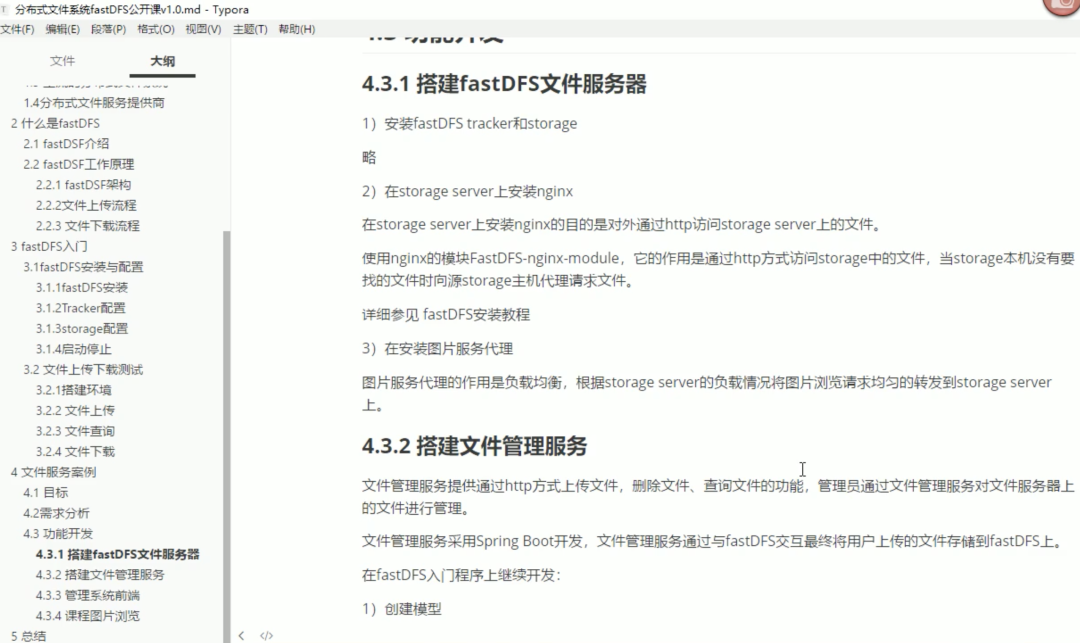Click paragraph starting 文件管理服务提供通过http方式上传文件
1080x643 pixels.
coord(718,497)
